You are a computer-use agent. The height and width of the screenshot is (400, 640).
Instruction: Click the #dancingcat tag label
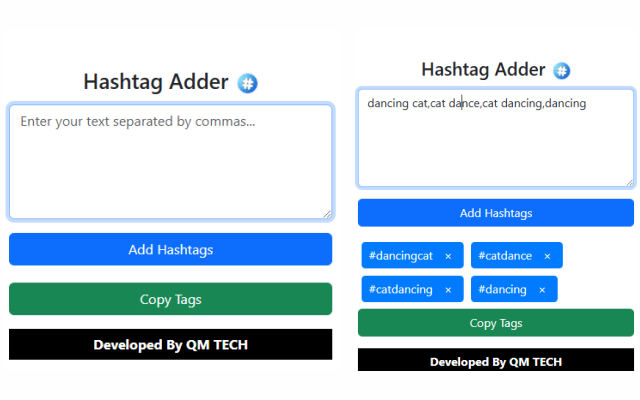point(401,256)
